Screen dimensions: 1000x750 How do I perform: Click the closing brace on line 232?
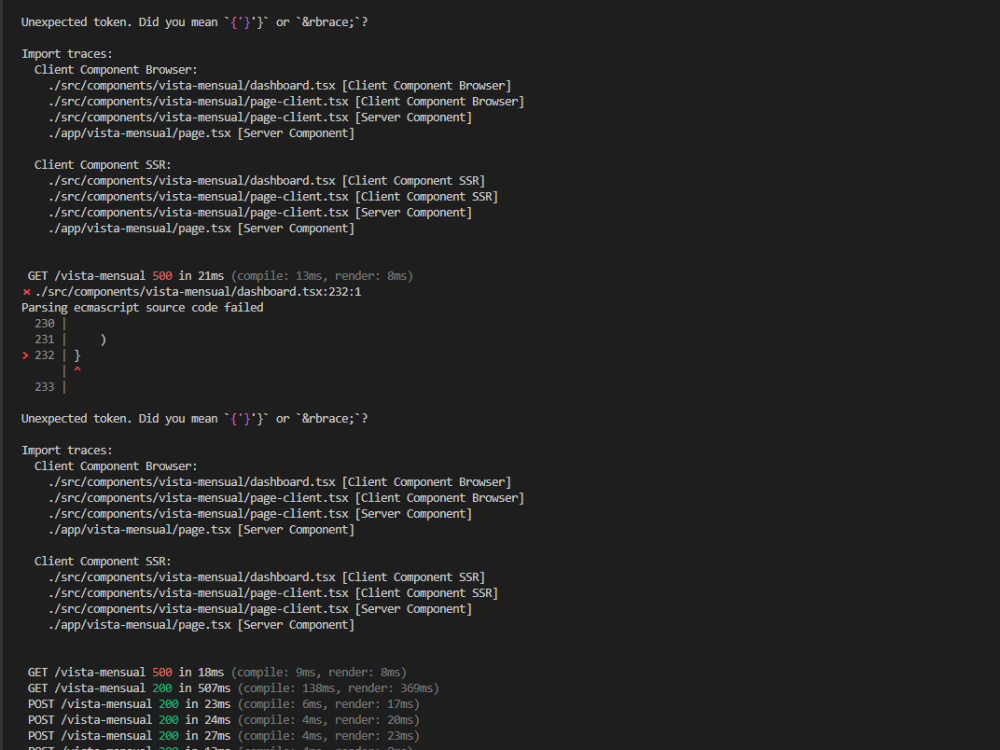pos(77,355)
